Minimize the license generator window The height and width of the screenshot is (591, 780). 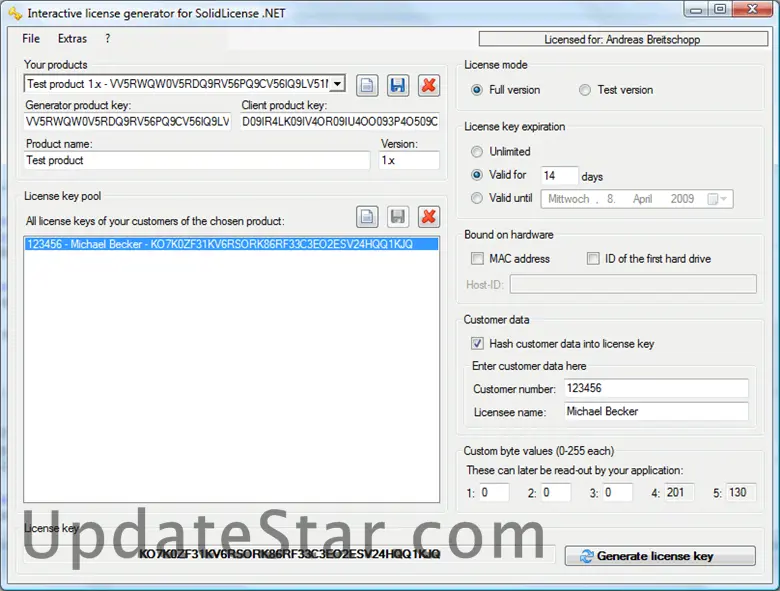[696, 10]
